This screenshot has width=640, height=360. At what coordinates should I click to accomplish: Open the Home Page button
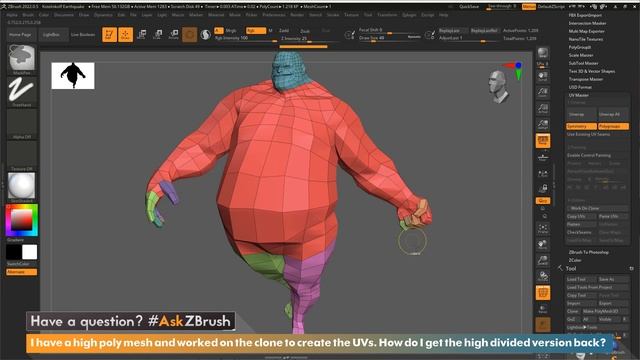(x=20, y=35)
